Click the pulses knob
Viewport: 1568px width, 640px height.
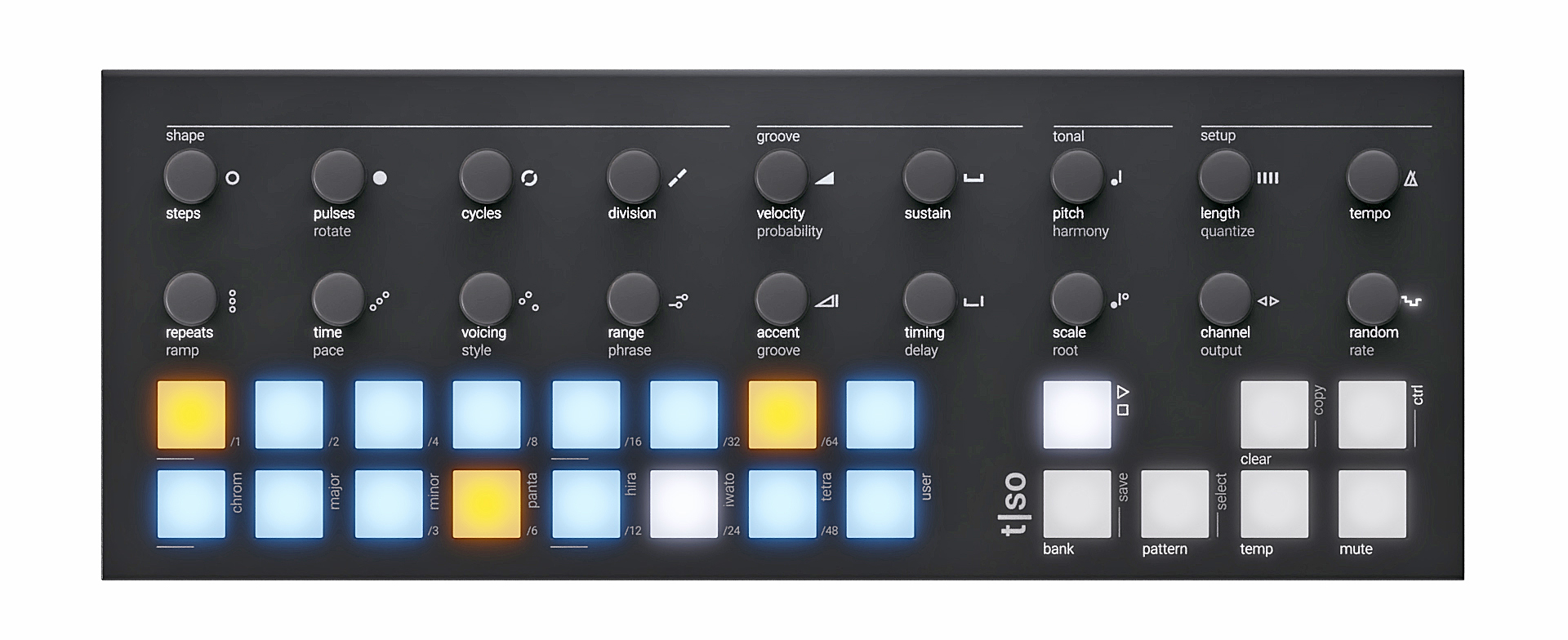337,176
